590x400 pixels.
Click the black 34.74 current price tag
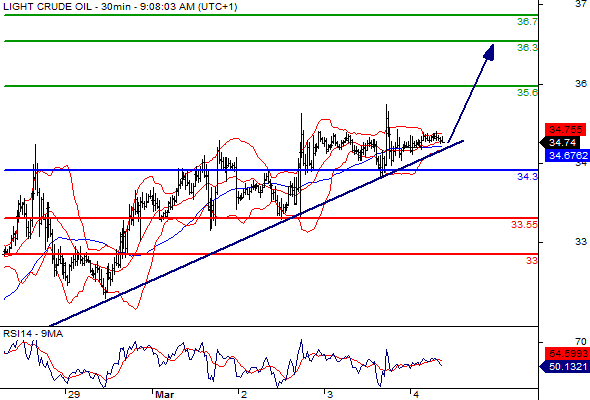[560, 143]
